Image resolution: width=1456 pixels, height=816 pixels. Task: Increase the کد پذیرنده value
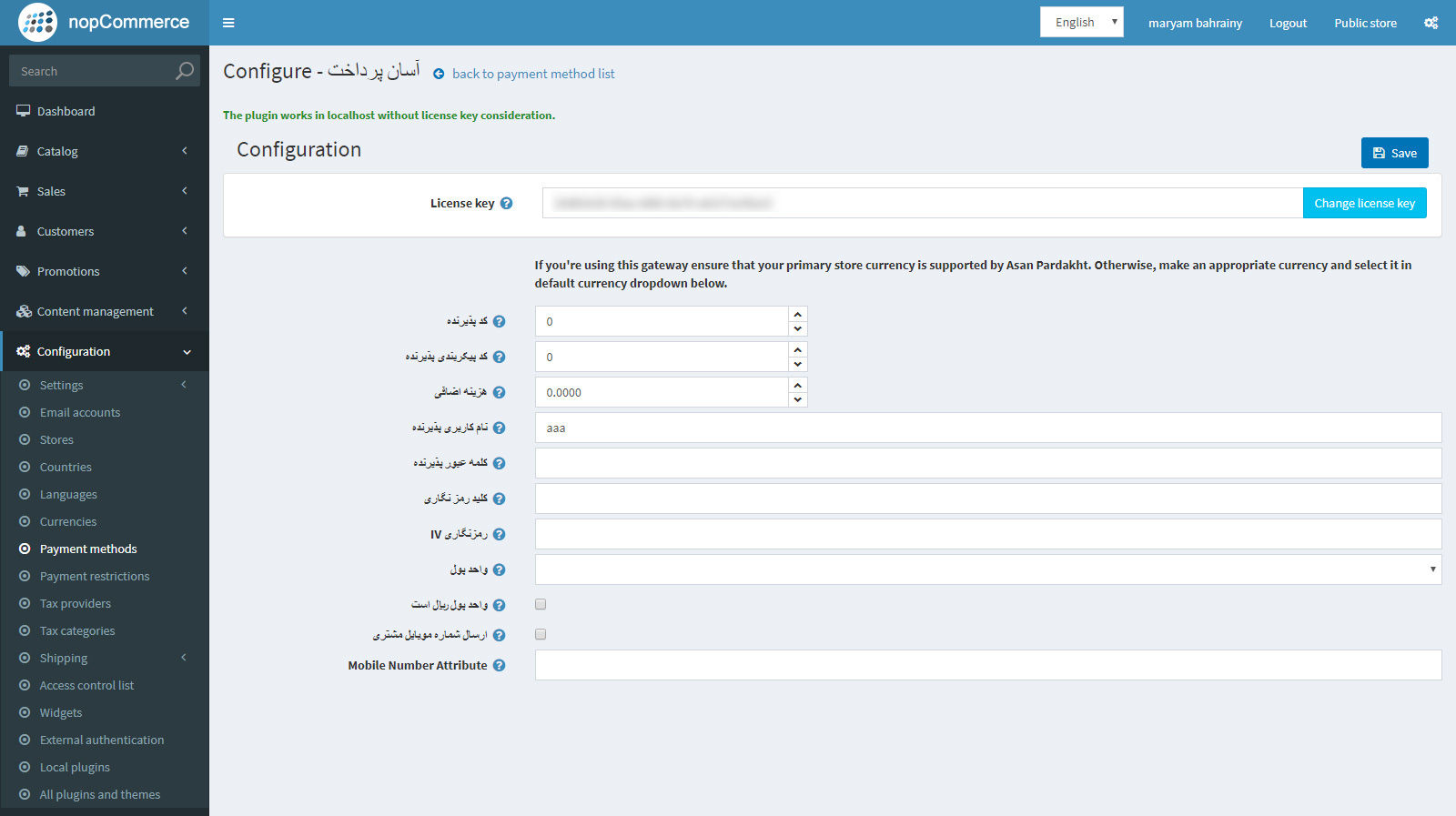(x=798, y=314)
